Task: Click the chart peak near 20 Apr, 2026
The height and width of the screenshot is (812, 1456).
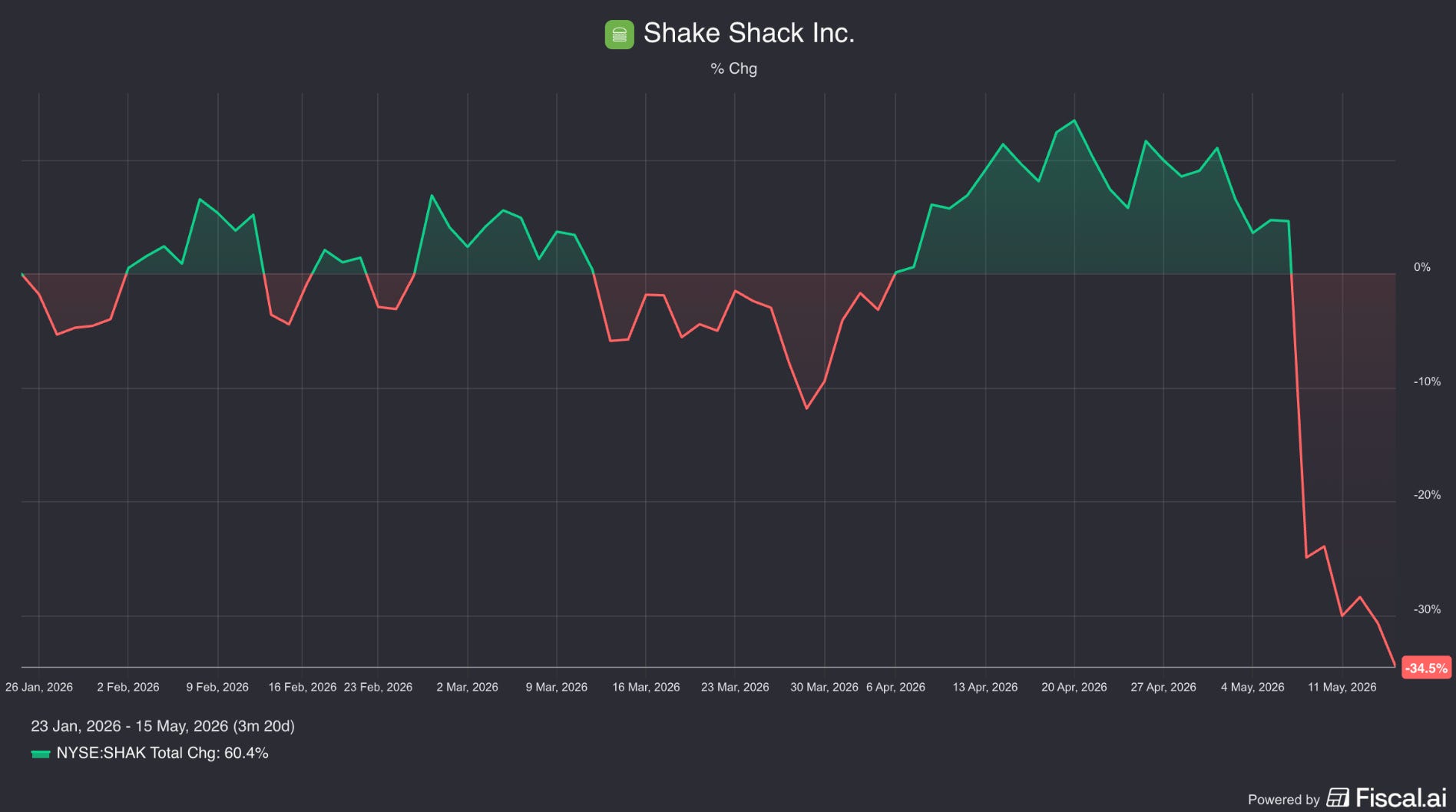Action: [1074, 120]
